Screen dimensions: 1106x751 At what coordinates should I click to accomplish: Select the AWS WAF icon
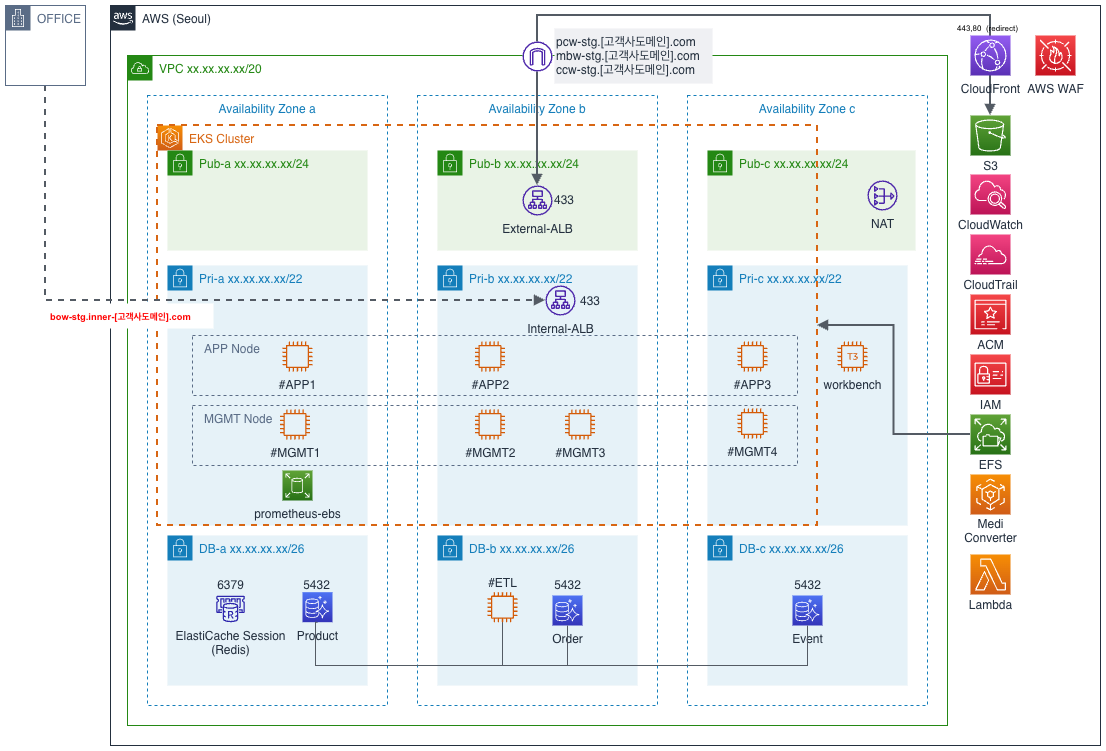point(1055,55)
